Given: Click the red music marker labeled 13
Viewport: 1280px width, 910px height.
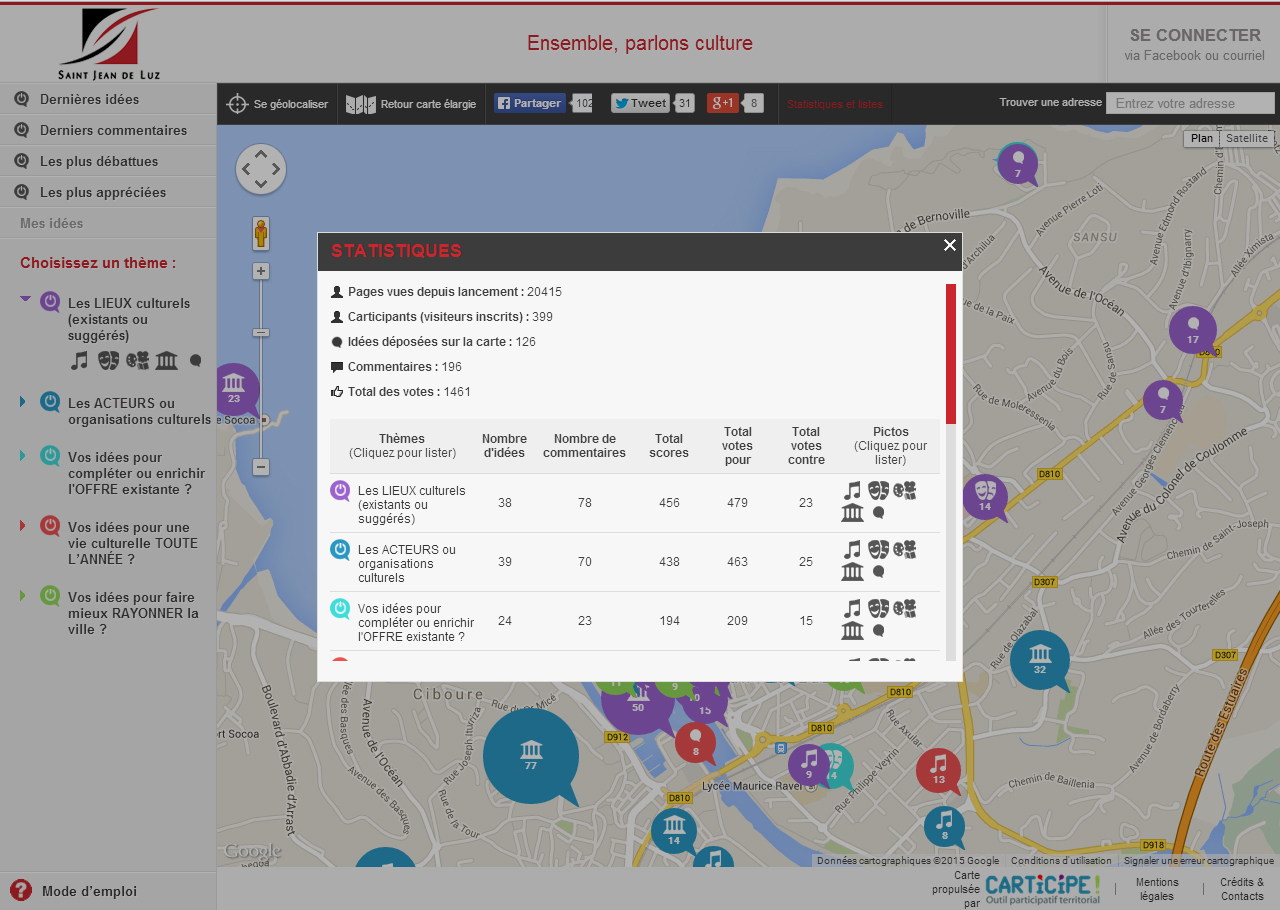Looking at the screenshot, I should (x=938, y=769).
